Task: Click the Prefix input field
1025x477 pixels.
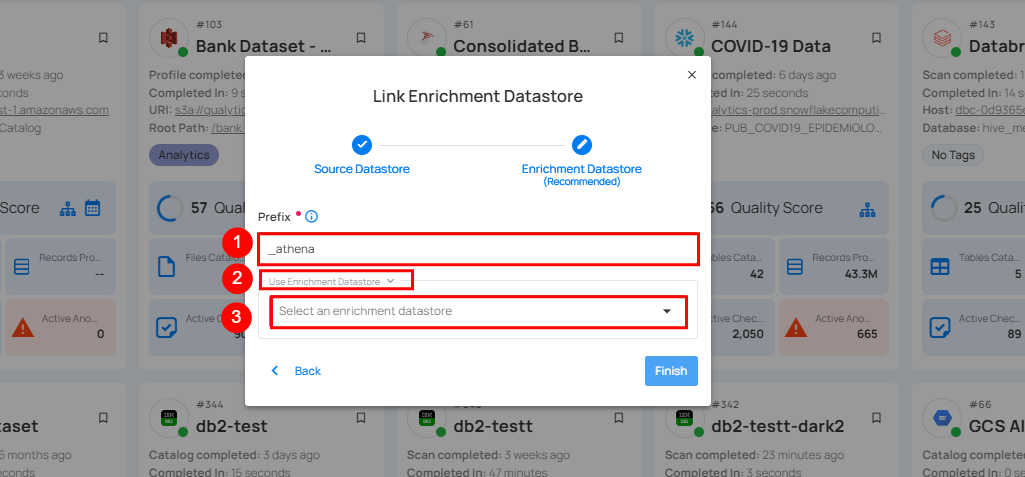Action: (477, 249)
